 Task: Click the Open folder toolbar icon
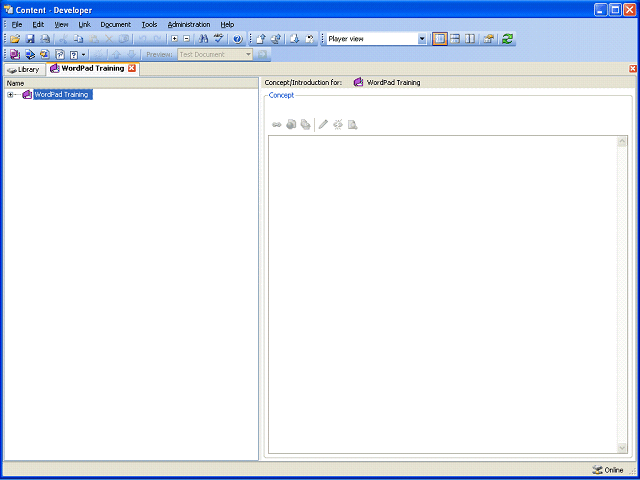point(15,39)
